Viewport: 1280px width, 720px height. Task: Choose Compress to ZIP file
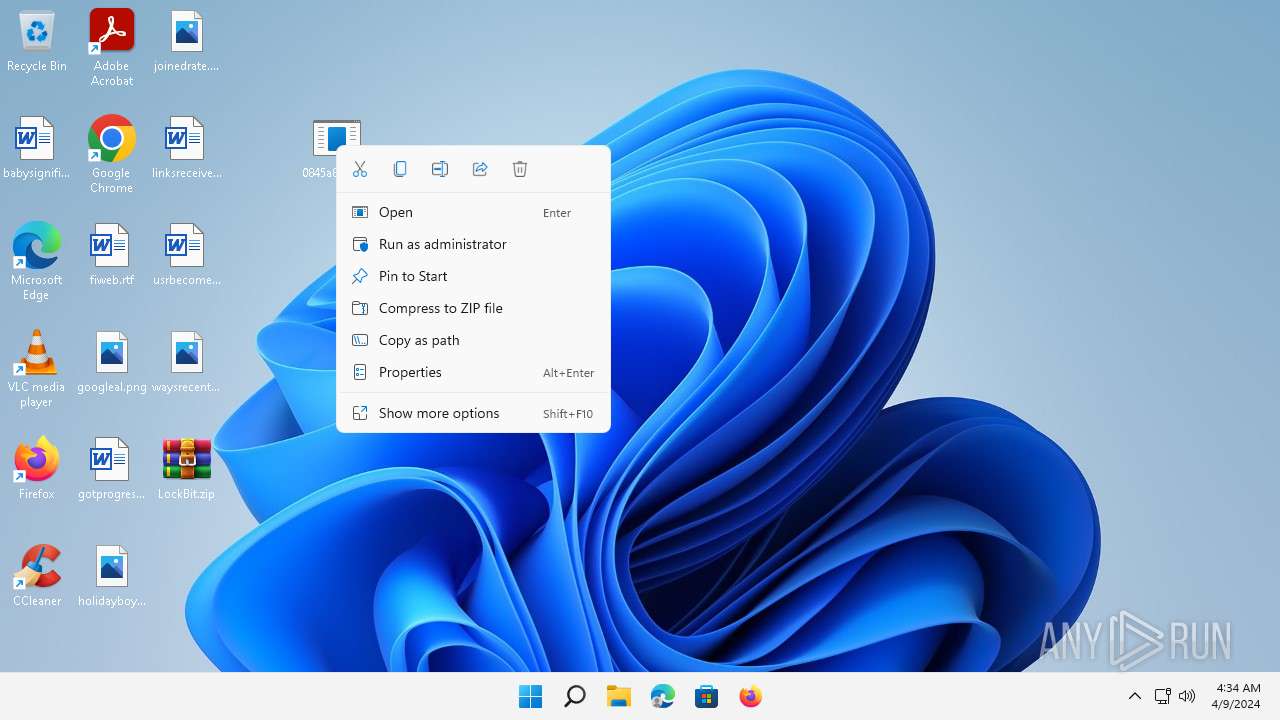pyautogui.click(x=473, y=308)
